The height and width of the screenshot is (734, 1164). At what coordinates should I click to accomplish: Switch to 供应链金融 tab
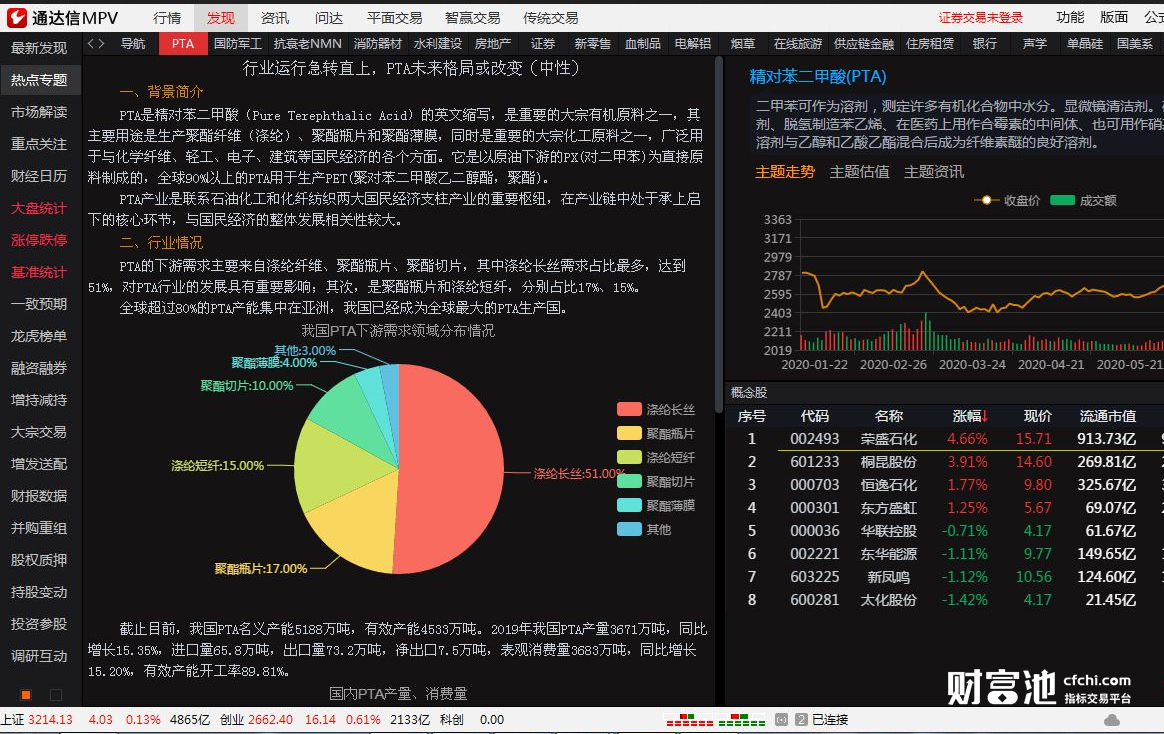(863, 44)
